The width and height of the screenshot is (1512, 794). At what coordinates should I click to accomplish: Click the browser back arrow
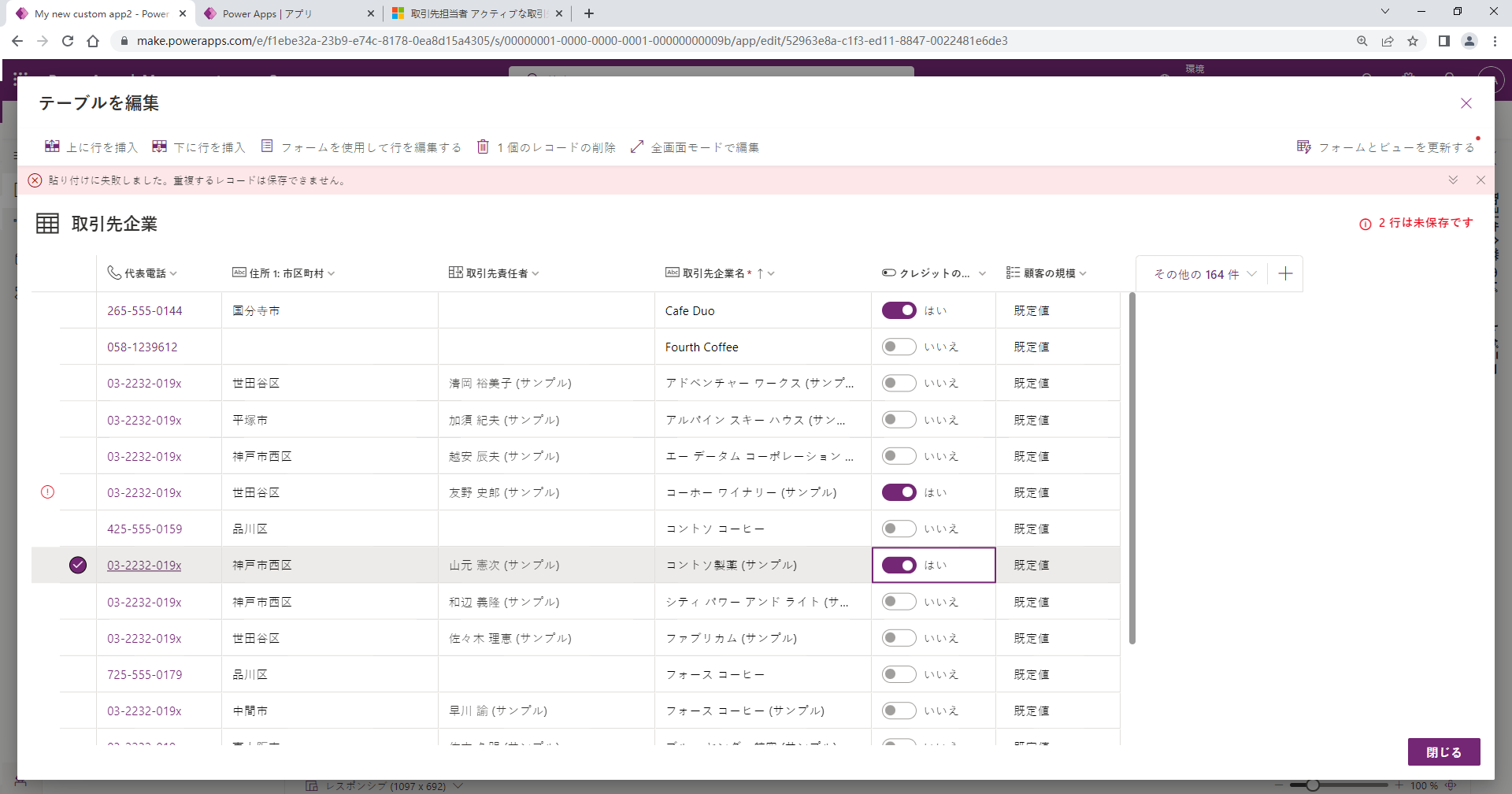pos(17,41)
